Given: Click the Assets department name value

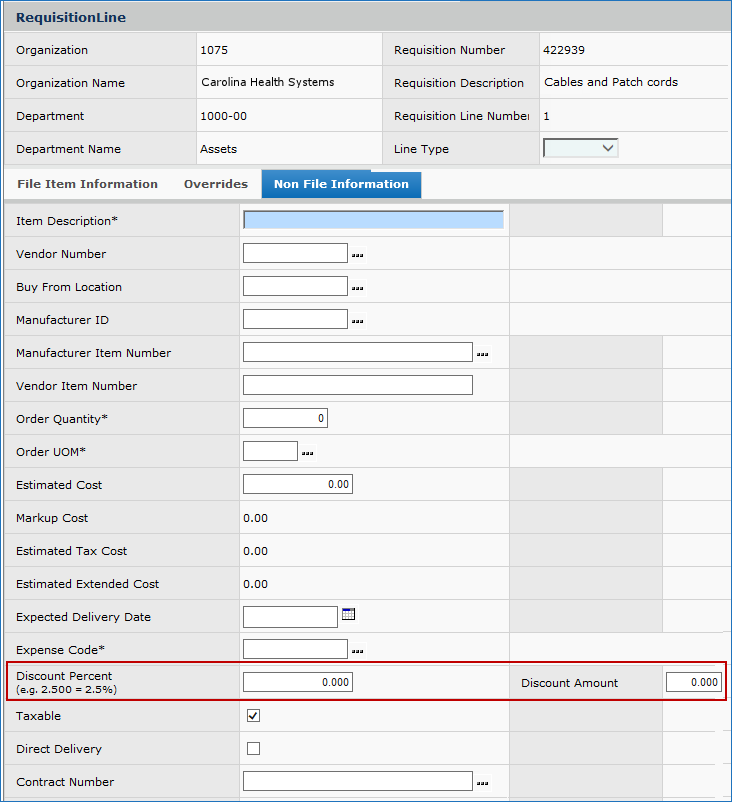Looking at the screenshot, I should click(218, 149).
